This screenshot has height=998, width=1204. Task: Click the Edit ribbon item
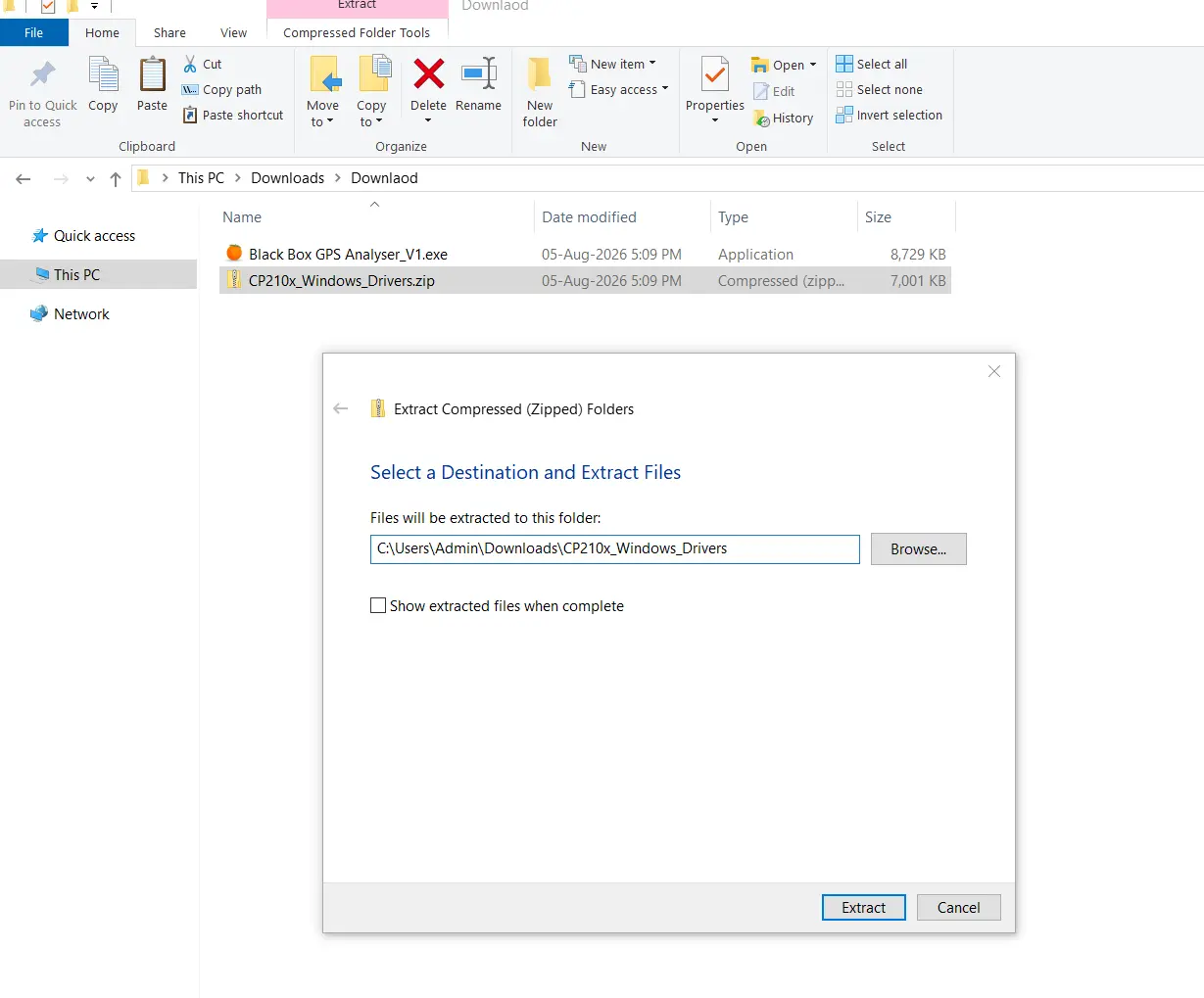[774, 91]
